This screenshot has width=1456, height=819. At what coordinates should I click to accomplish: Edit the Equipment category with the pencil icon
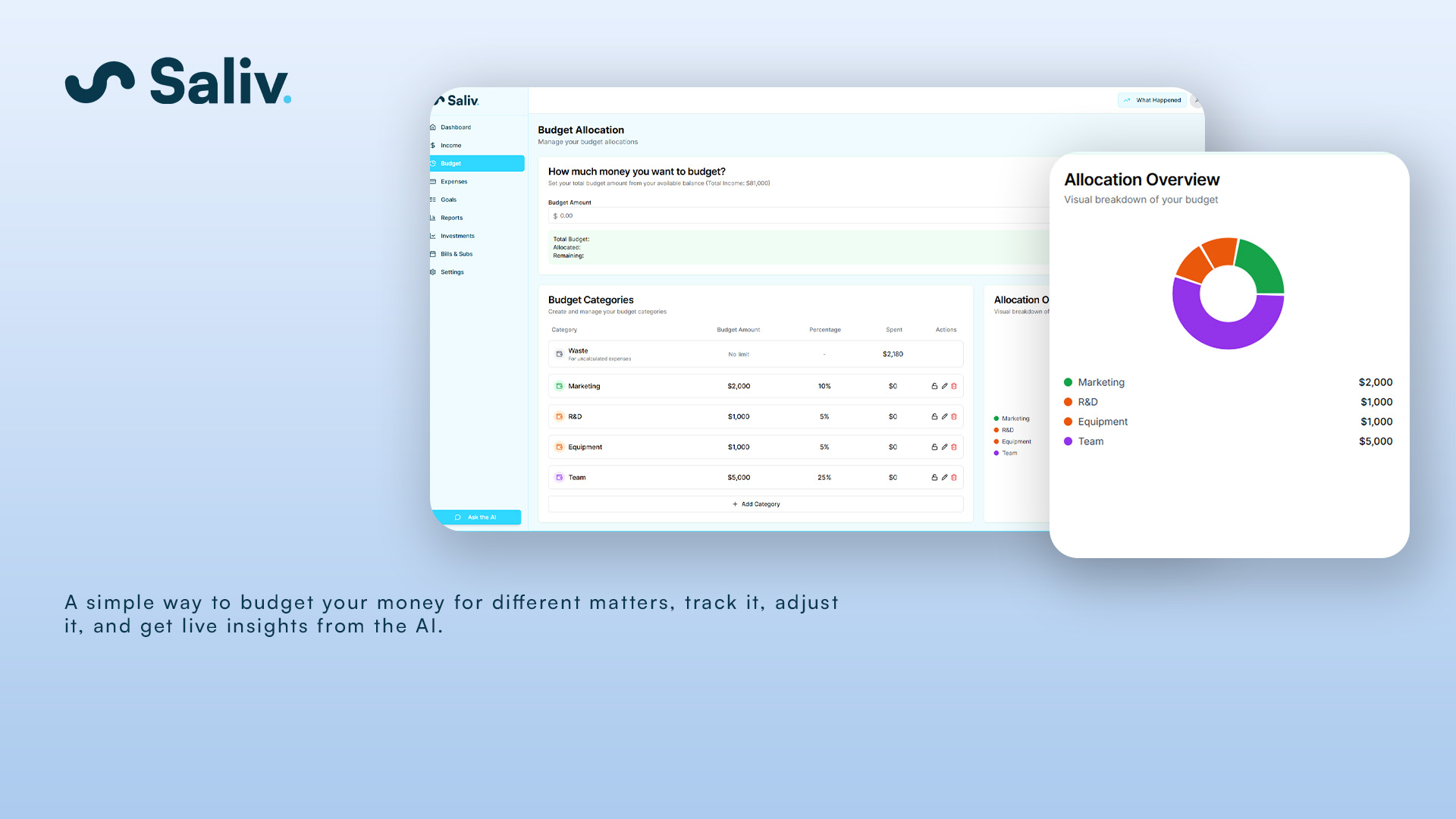tap(944, 447)
